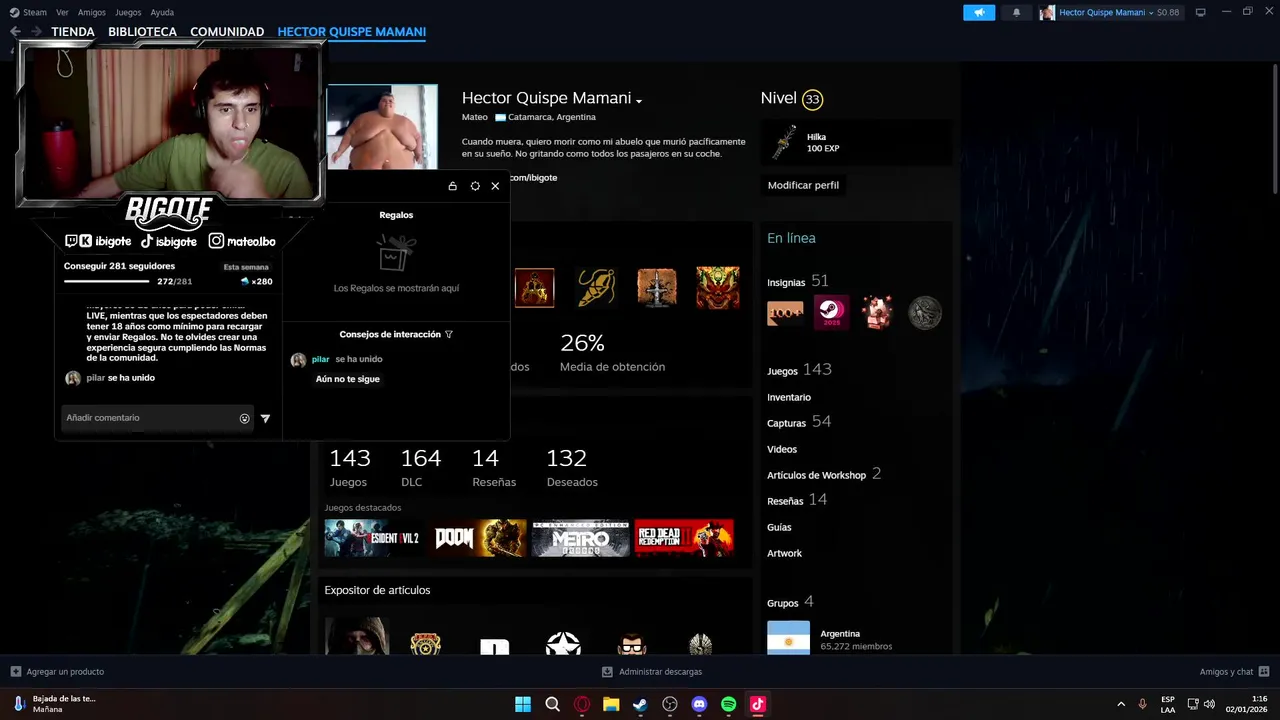The height and width of the screenshot is (720, 1280).
Task: Go to the TIENDA tab
Action: click(73, 32)
